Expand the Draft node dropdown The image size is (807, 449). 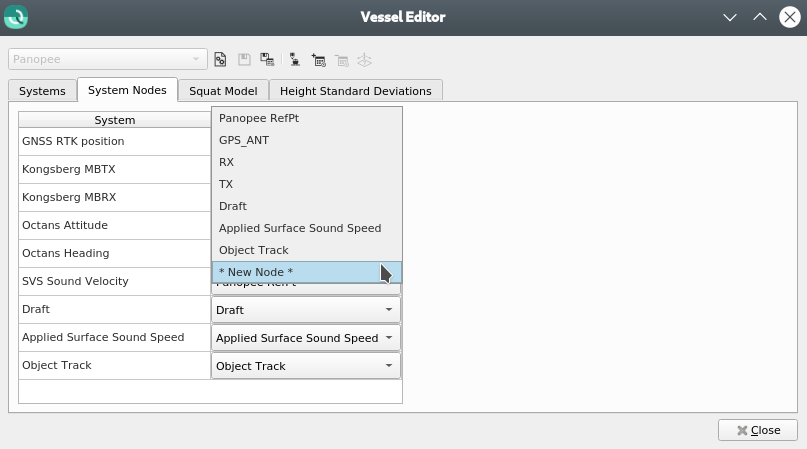pyautogui.click(x=306, y=310)
